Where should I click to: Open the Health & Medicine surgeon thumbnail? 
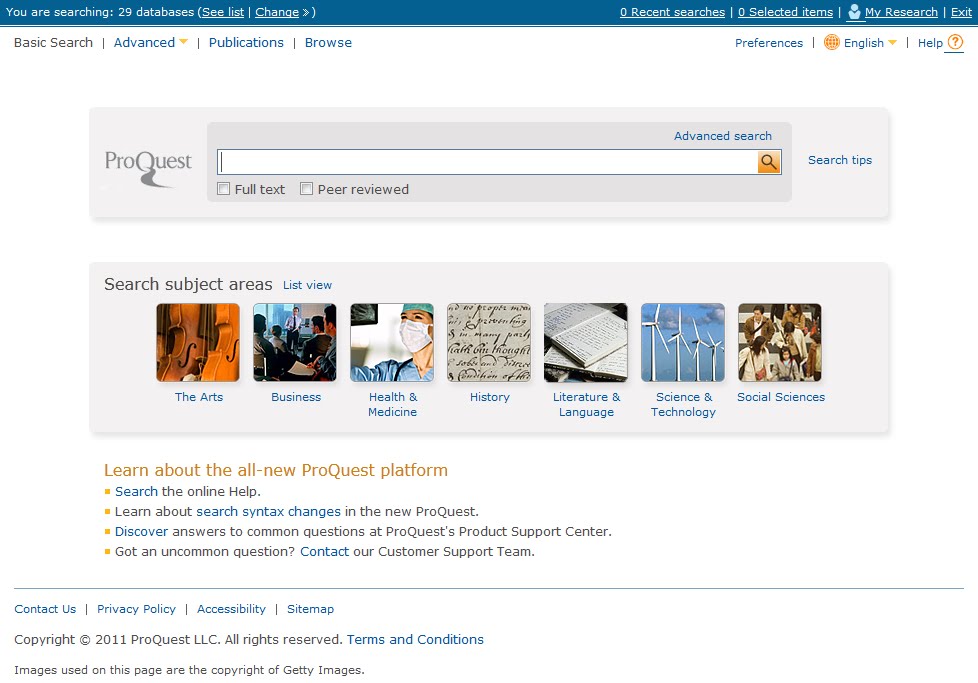pos(392,342)
